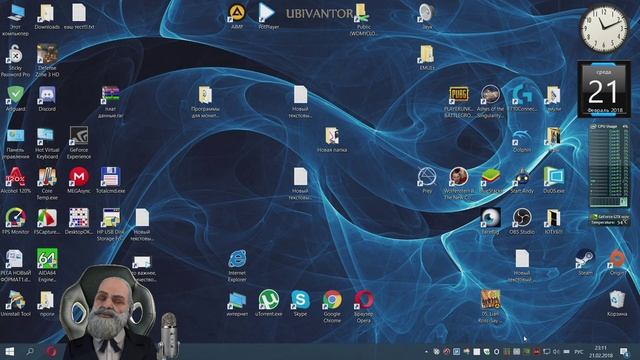The height and width of the screenshot is (360, 640).
Task: Launch the Logitech G connect shortcut
Action: [x=522, y=98]
